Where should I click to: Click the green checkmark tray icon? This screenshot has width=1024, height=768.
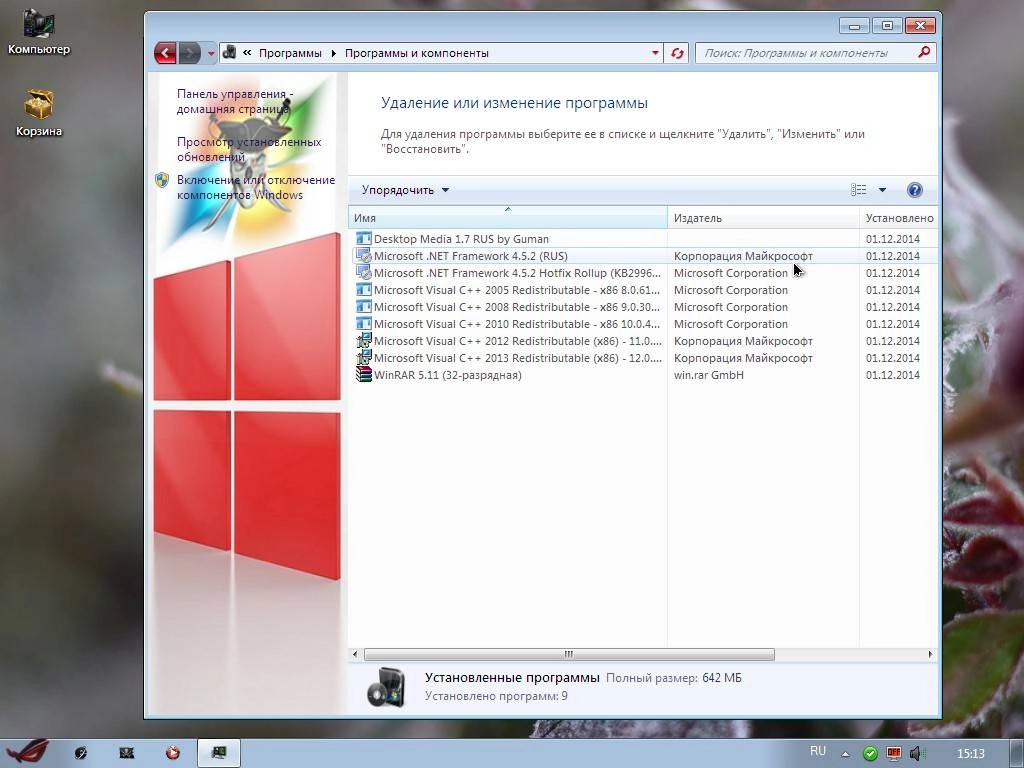point(870,754)
